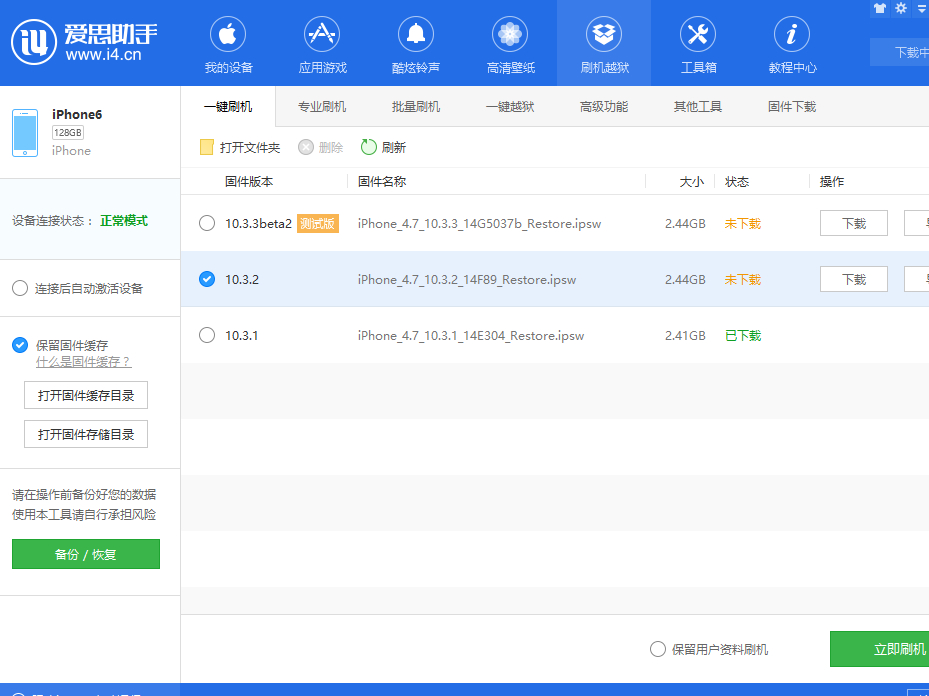Click the iPhone6 device icon
929x696 pixels.
coord(25,133)
